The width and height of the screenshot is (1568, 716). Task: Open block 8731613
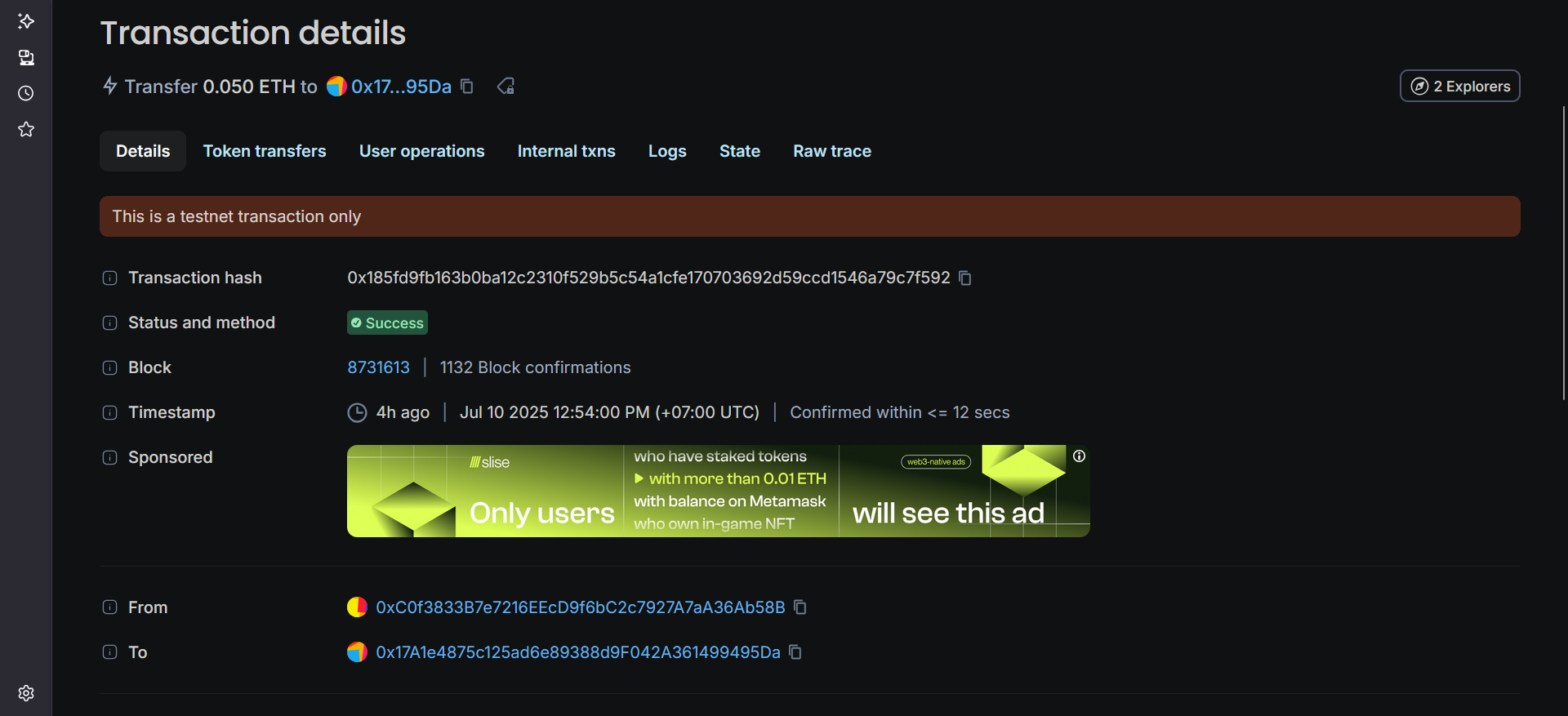click(379, 368)
